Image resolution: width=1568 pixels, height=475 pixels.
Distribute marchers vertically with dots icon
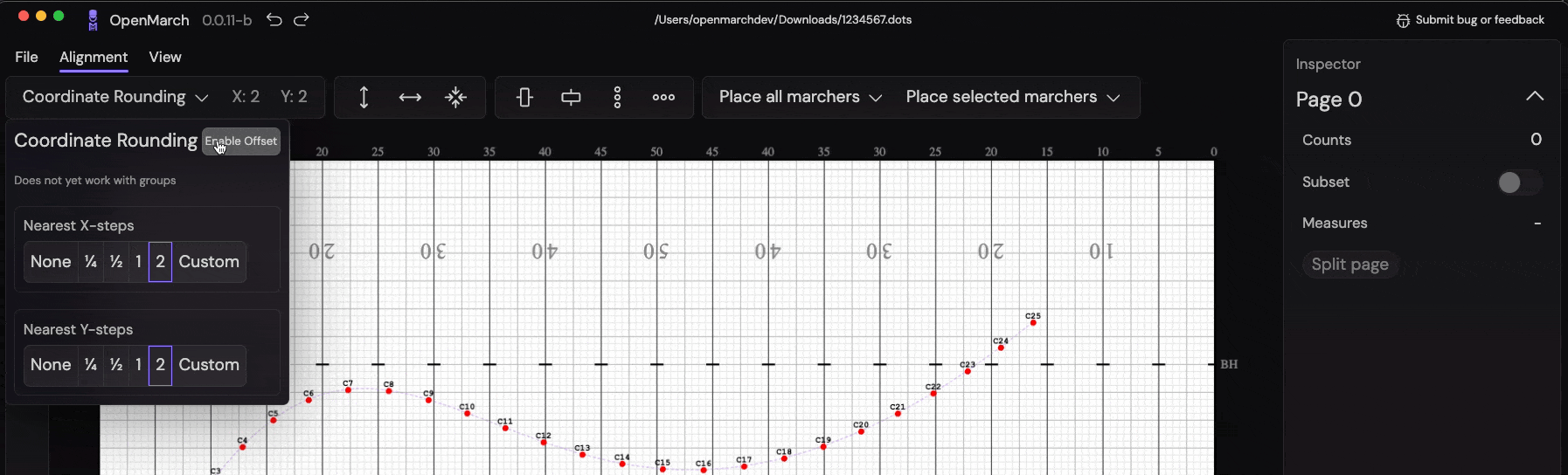pyautogui.click(x=617, y=97)
